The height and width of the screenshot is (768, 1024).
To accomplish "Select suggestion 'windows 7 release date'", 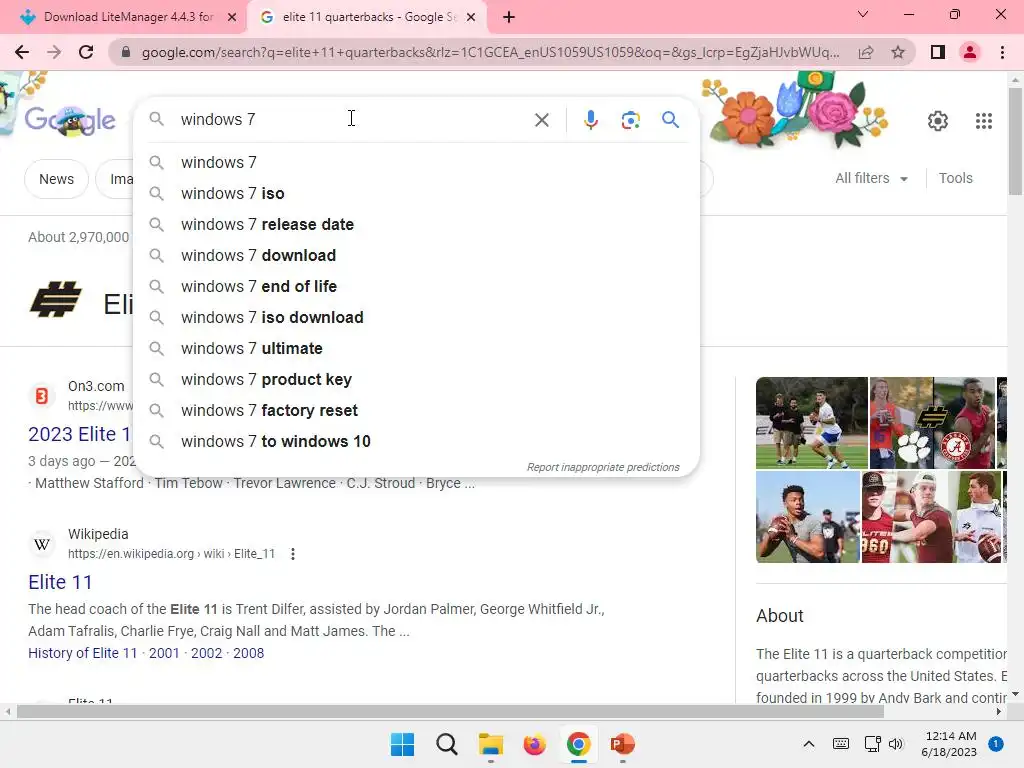I will [x=416, y=225].
